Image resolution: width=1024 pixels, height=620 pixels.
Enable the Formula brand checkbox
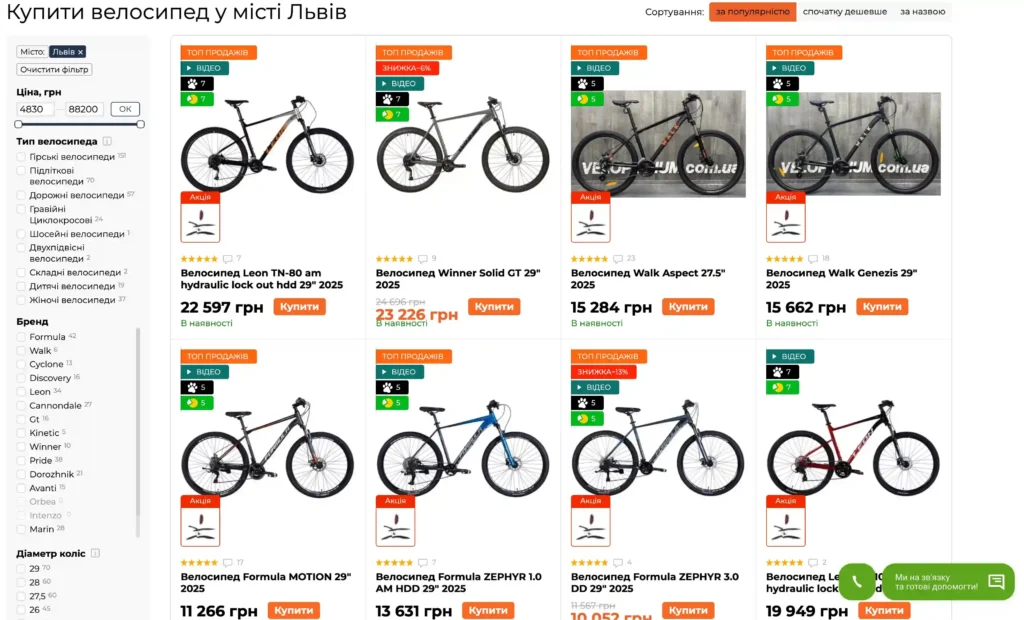21,337
